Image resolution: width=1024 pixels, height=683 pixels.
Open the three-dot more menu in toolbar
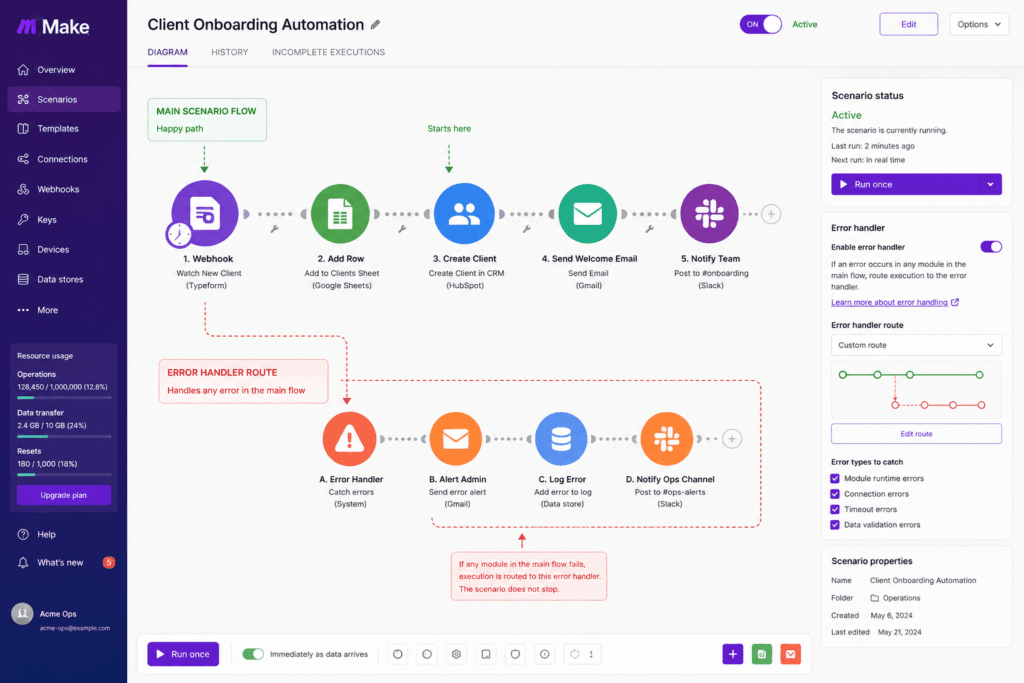[x=591, y=654]
